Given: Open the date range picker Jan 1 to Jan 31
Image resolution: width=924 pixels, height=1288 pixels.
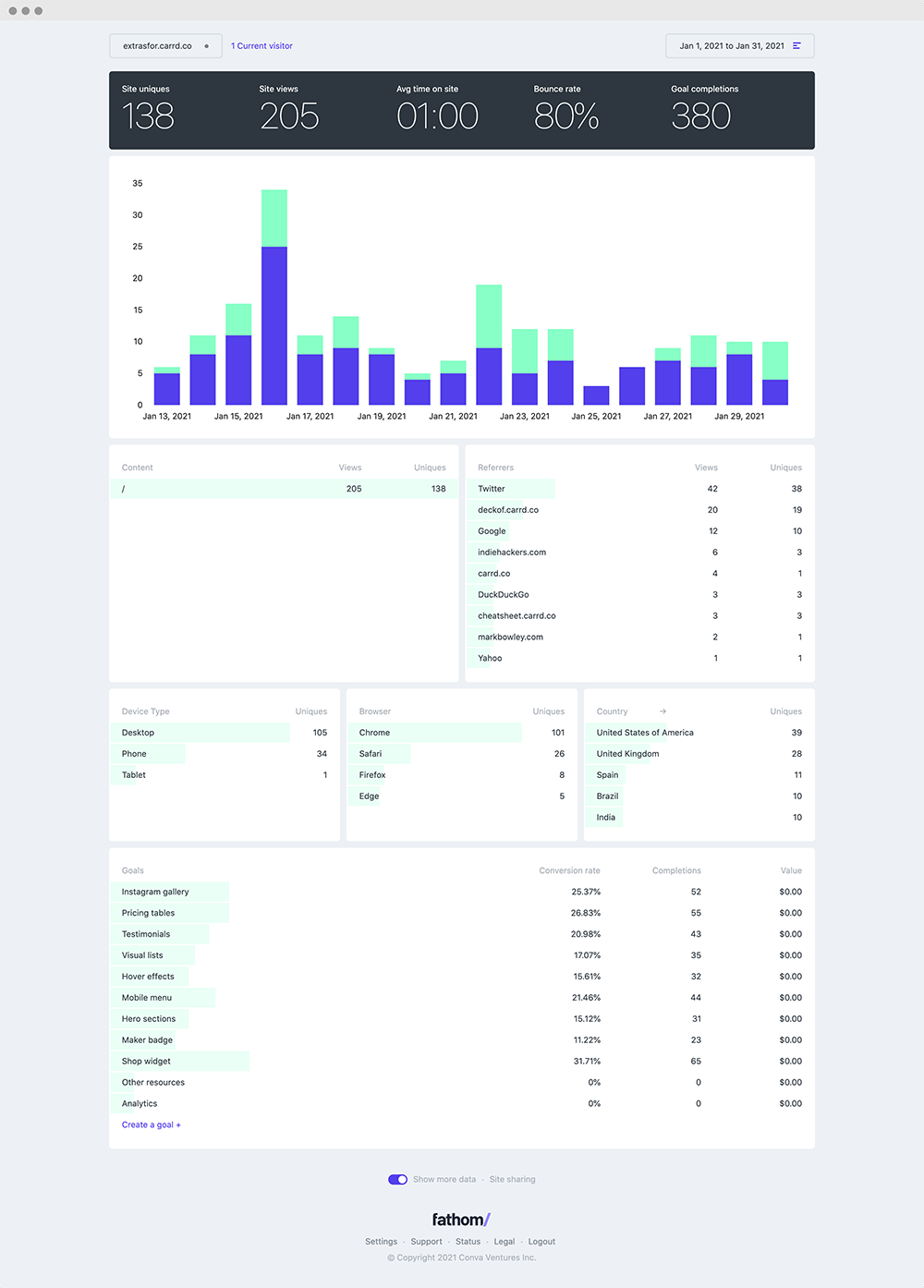Looking at the screenshot, I should pos(739,46).
